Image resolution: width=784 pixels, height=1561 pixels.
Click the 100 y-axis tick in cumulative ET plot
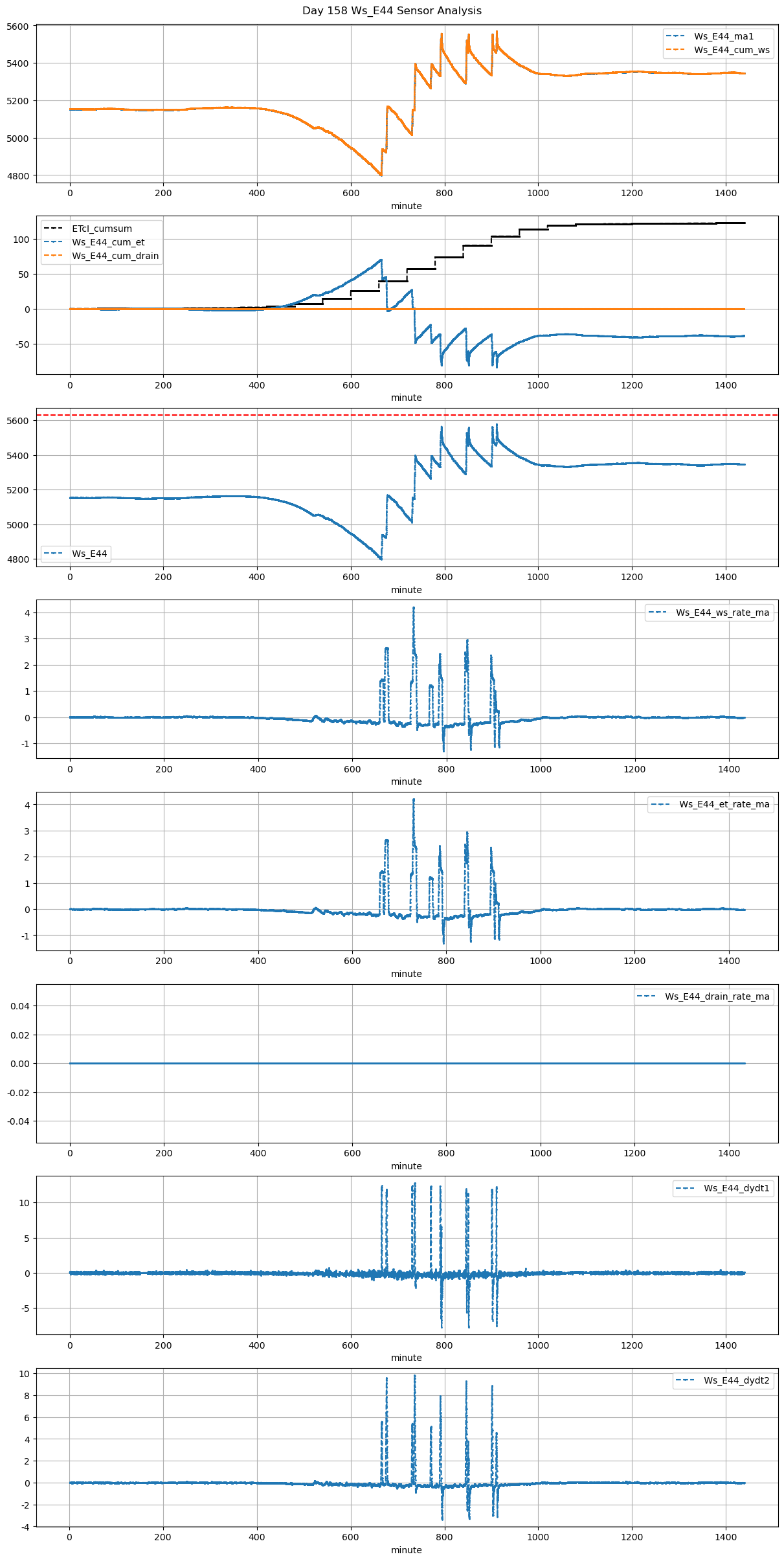(21, 240)
